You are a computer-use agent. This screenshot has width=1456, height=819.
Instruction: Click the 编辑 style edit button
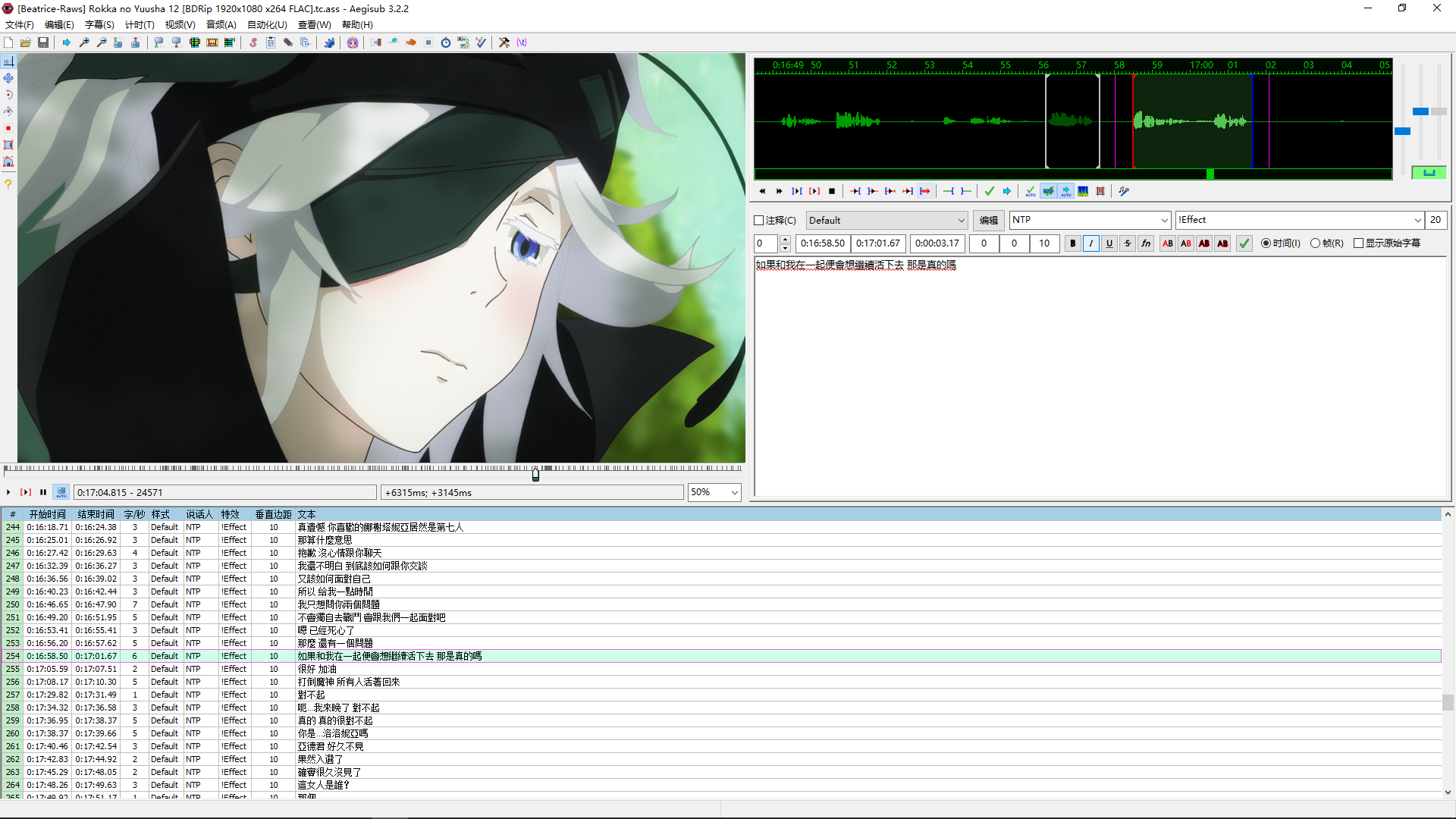tap(989, 221)
